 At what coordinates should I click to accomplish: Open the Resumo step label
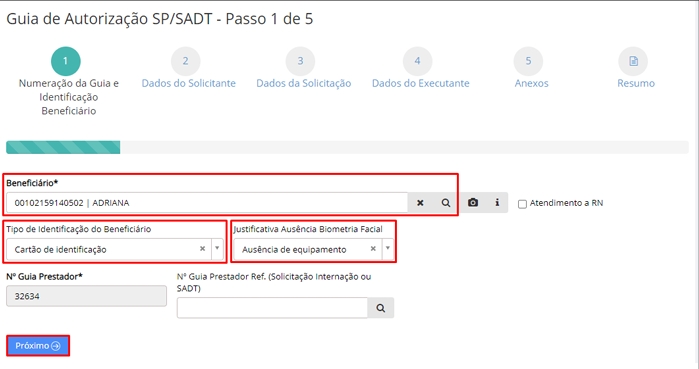tap(636, 83)
